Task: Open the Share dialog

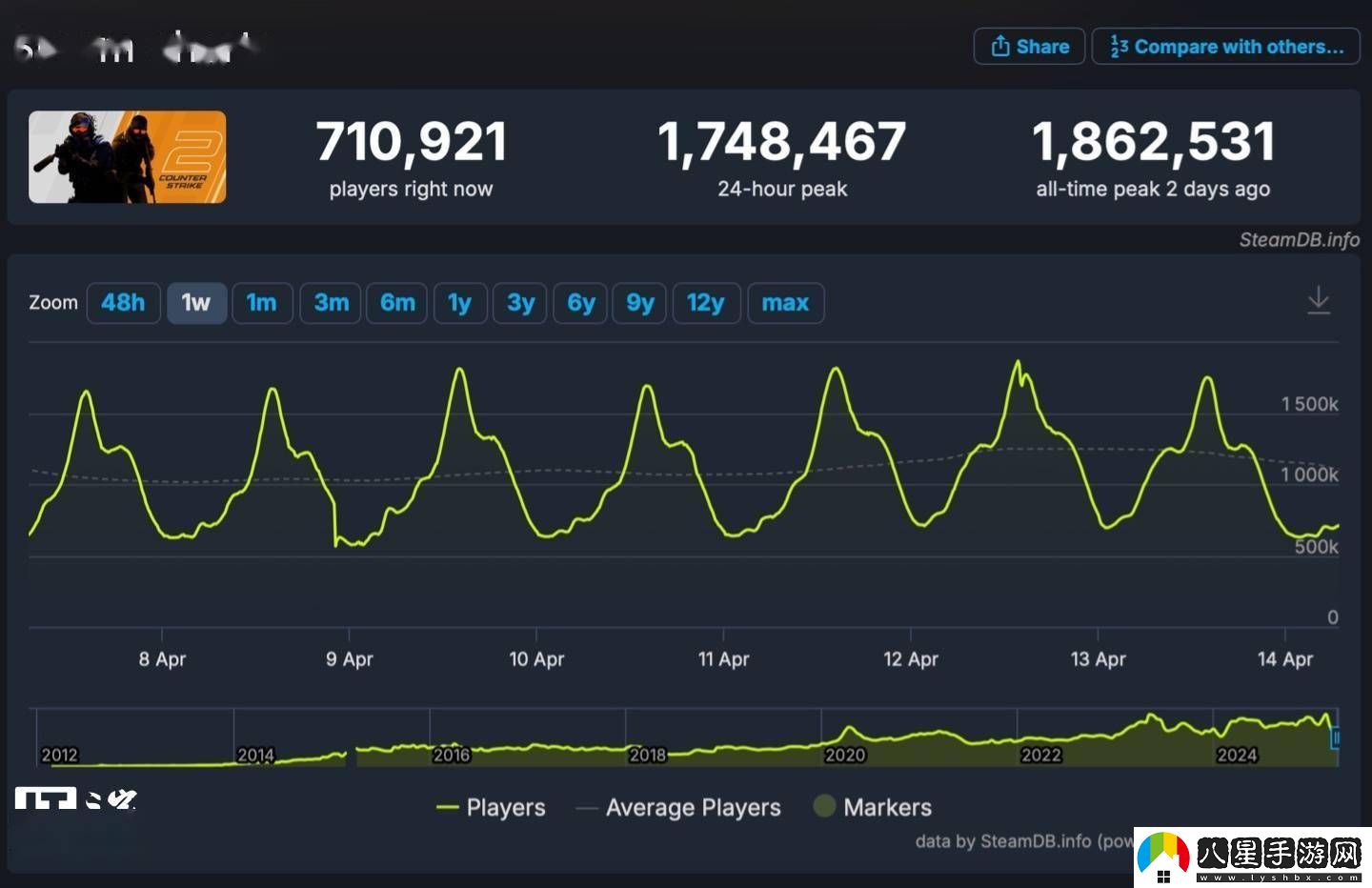Action: click(1028, 46)
